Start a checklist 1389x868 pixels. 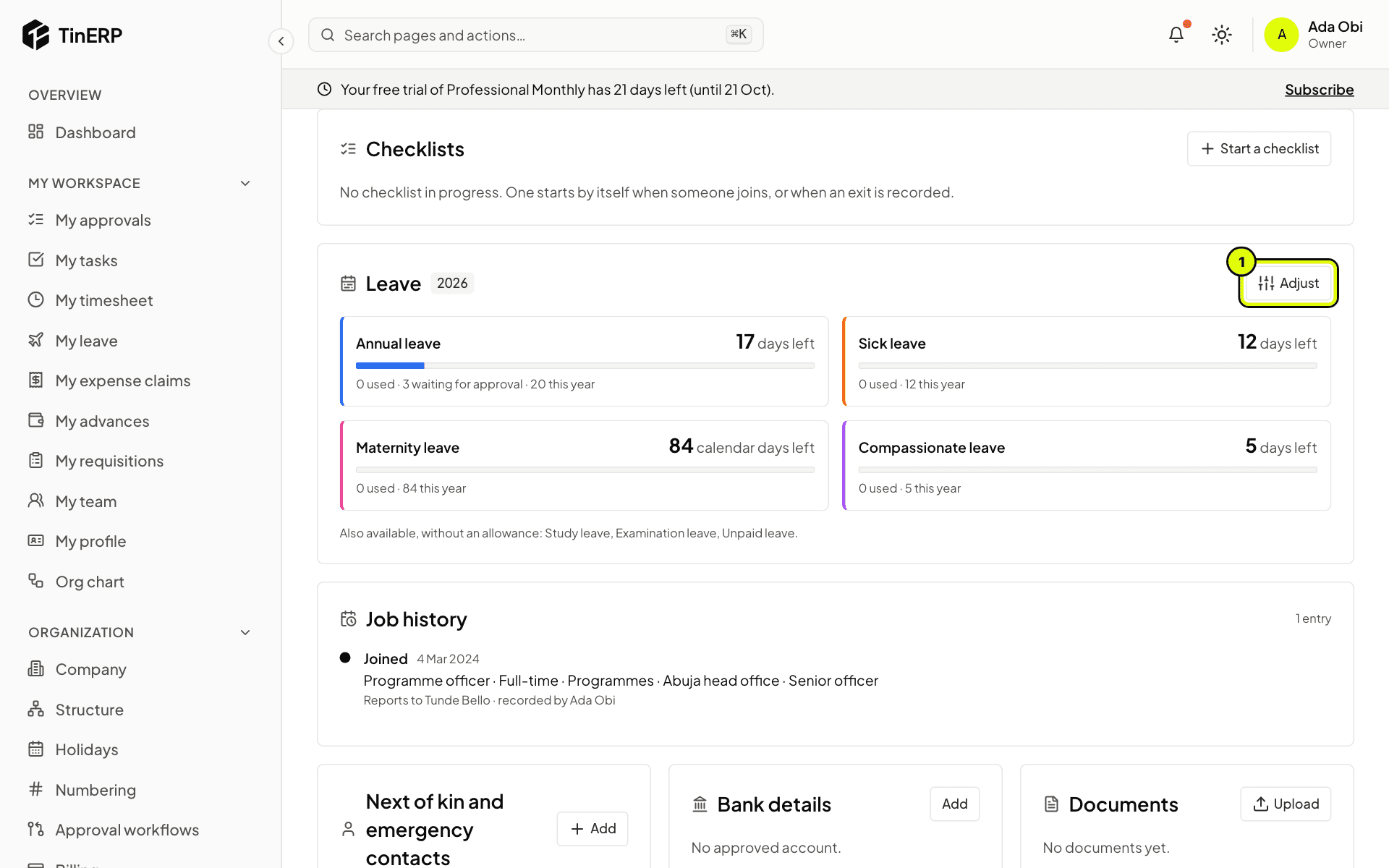[x=1259, y=148]
